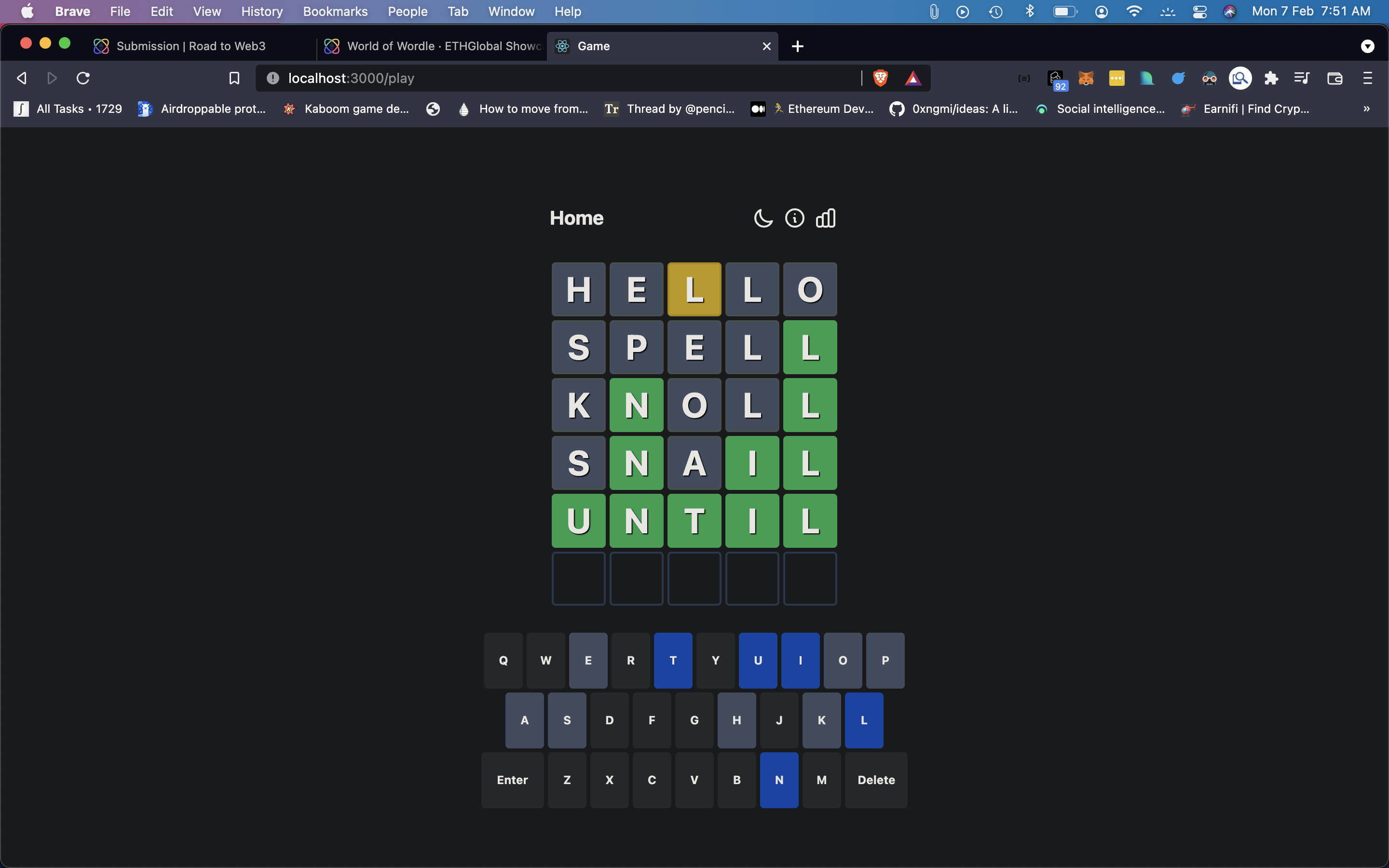
Task: Go back with browser back arrow
Action: [22, 78]
